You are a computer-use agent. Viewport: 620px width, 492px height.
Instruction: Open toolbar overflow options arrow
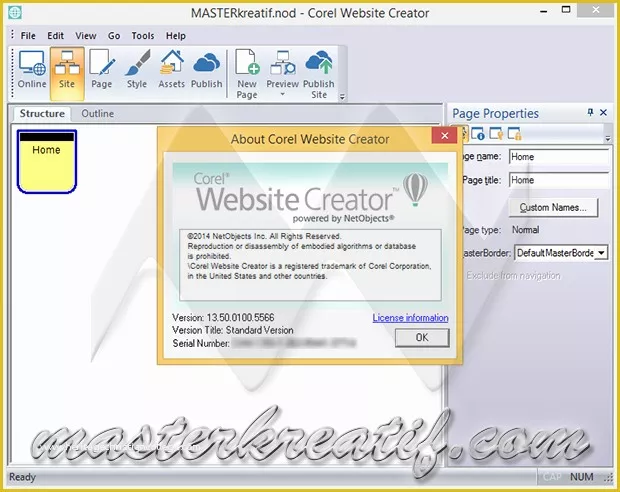click(342, 97)
